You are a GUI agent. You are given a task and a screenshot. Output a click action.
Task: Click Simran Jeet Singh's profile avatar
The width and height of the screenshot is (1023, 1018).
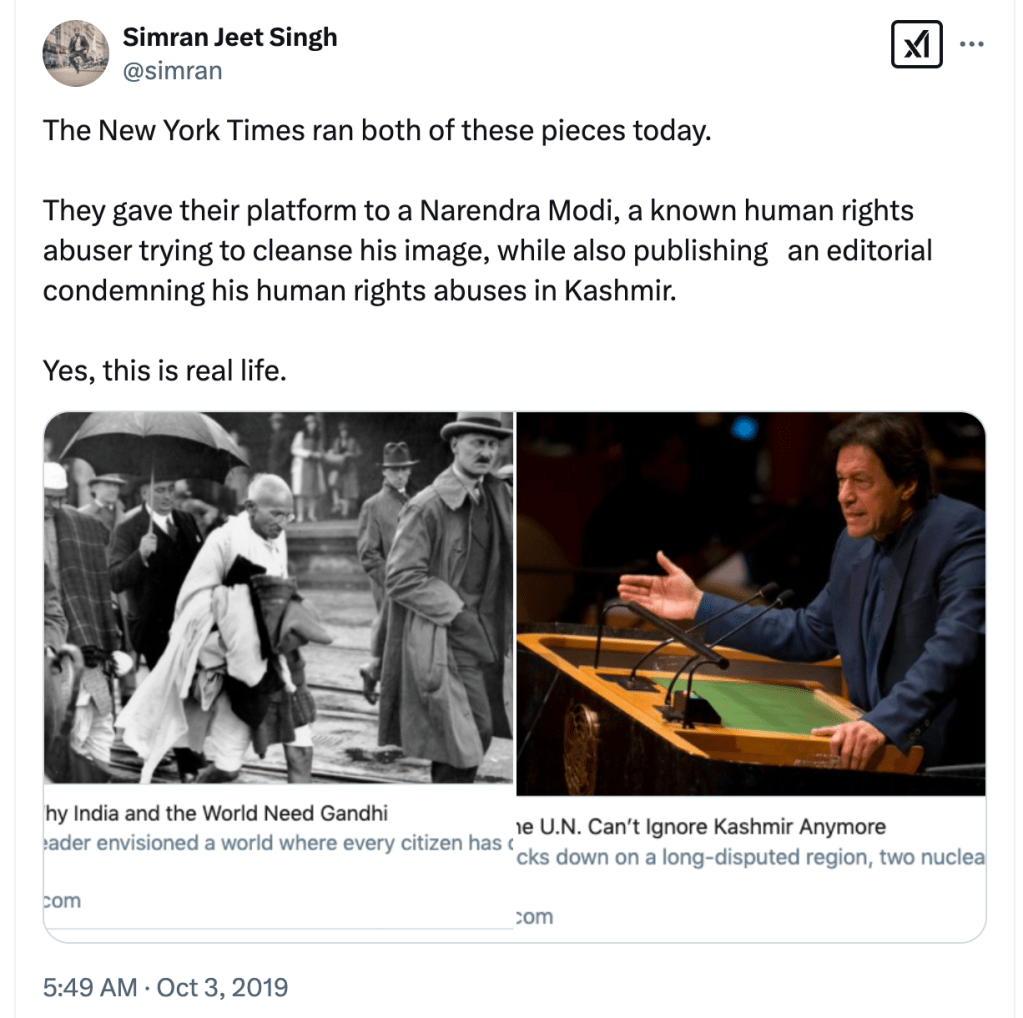pos(75,53)
